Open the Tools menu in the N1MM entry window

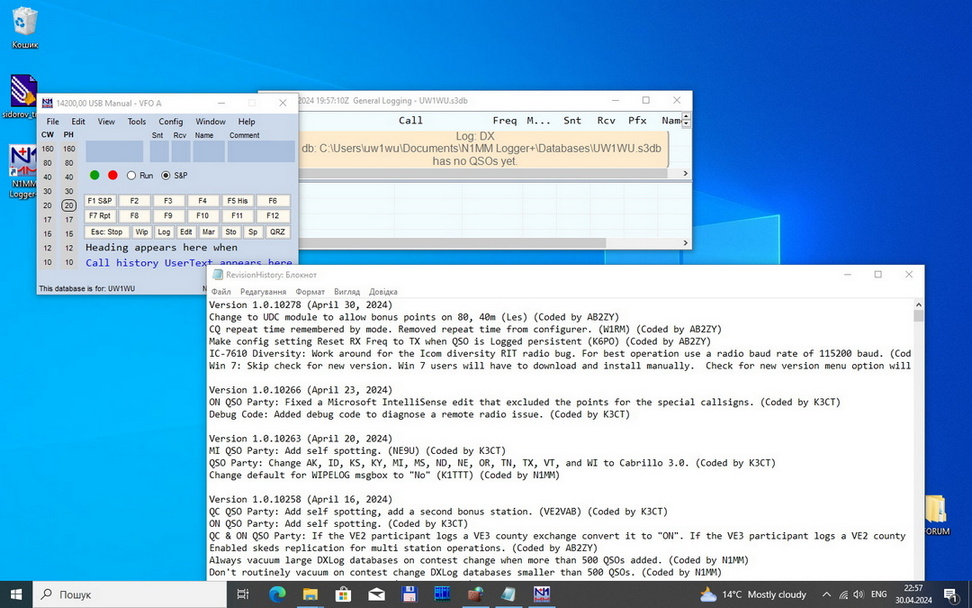coord(136,121)
